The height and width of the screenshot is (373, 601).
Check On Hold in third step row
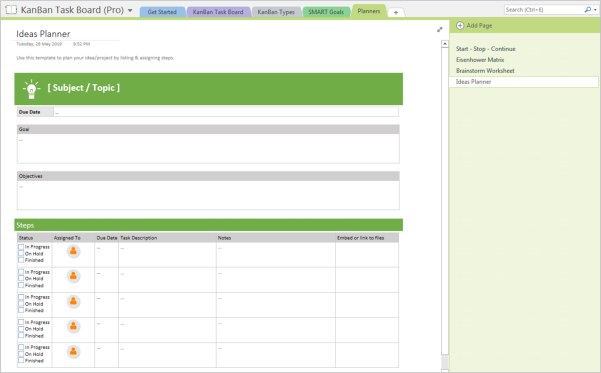[21, 304]
